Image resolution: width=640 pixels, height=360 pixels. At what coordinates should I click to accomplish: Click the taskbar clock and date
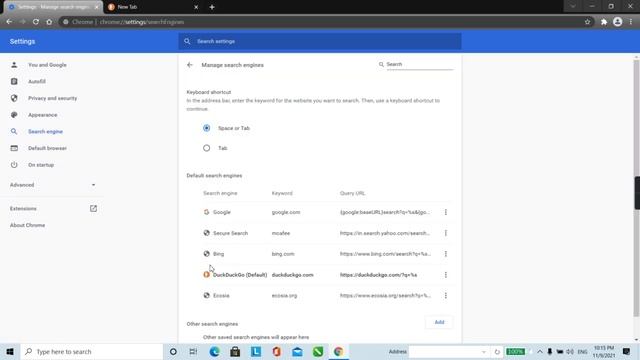coord(604,351)
